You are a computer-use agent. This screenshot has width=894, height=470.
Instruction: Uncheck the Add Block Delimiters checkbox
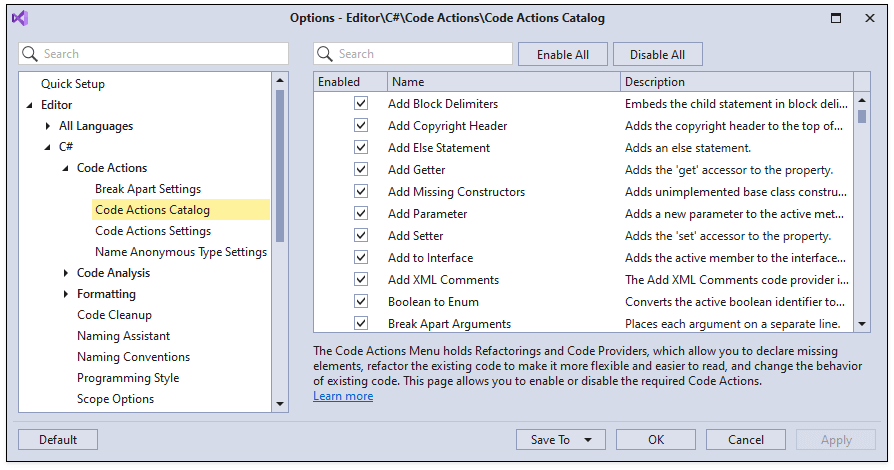pos(361,104)
